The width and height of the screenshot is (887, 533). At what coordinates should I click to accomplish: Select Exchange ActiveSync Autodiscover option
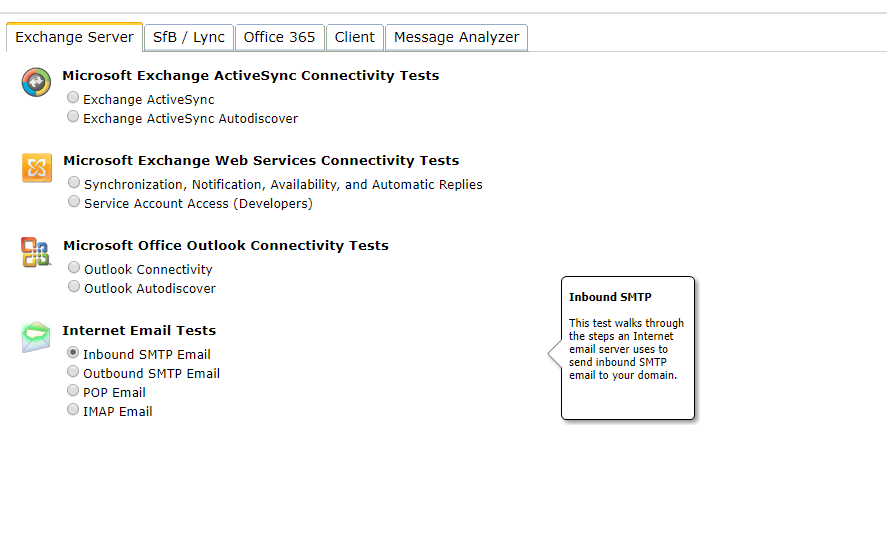[x=73, y=117]
